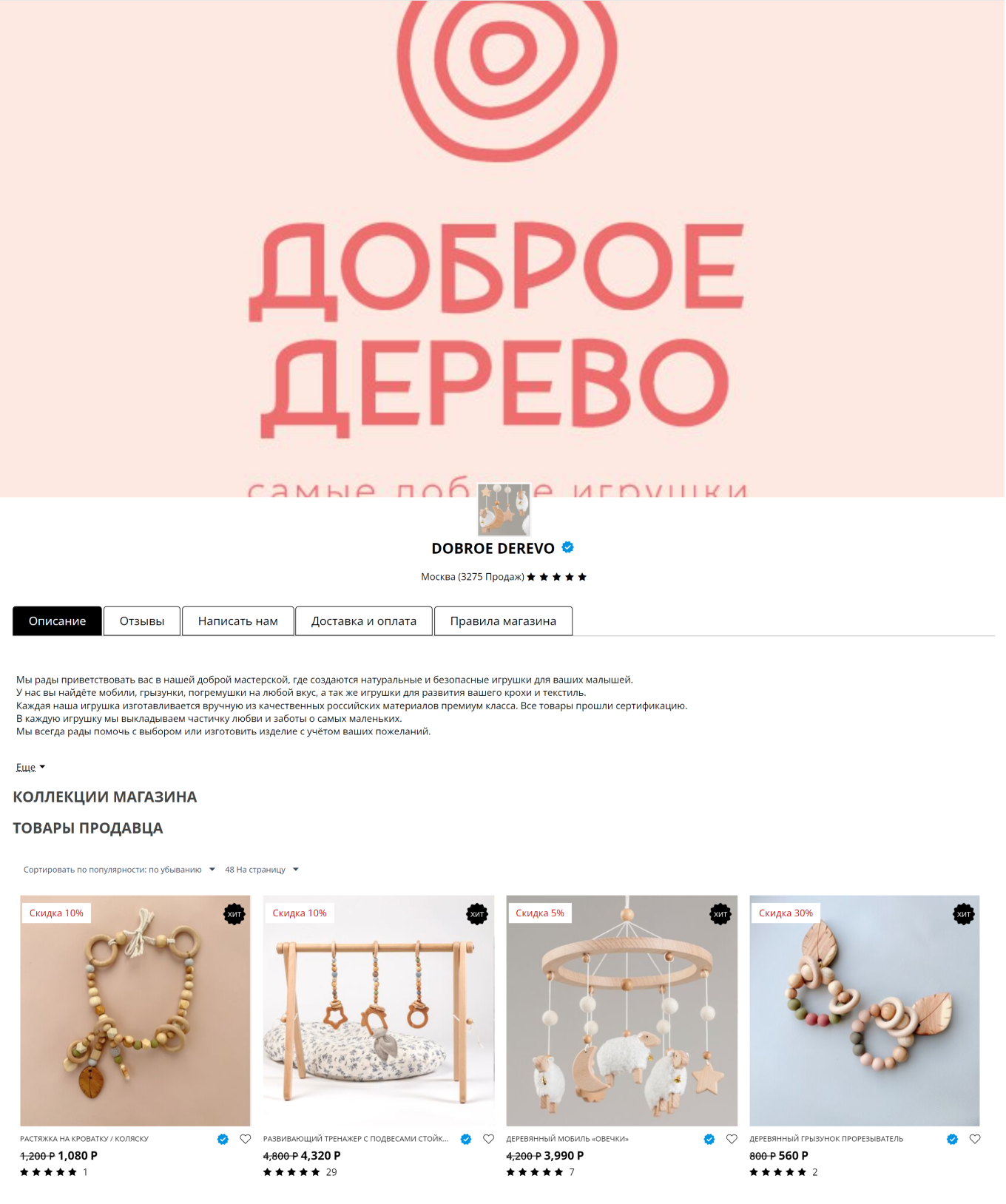Viewport: 1006px width, 1204px height.
Task: Open the Доставка и оплата tab
Action: point(364,621)
